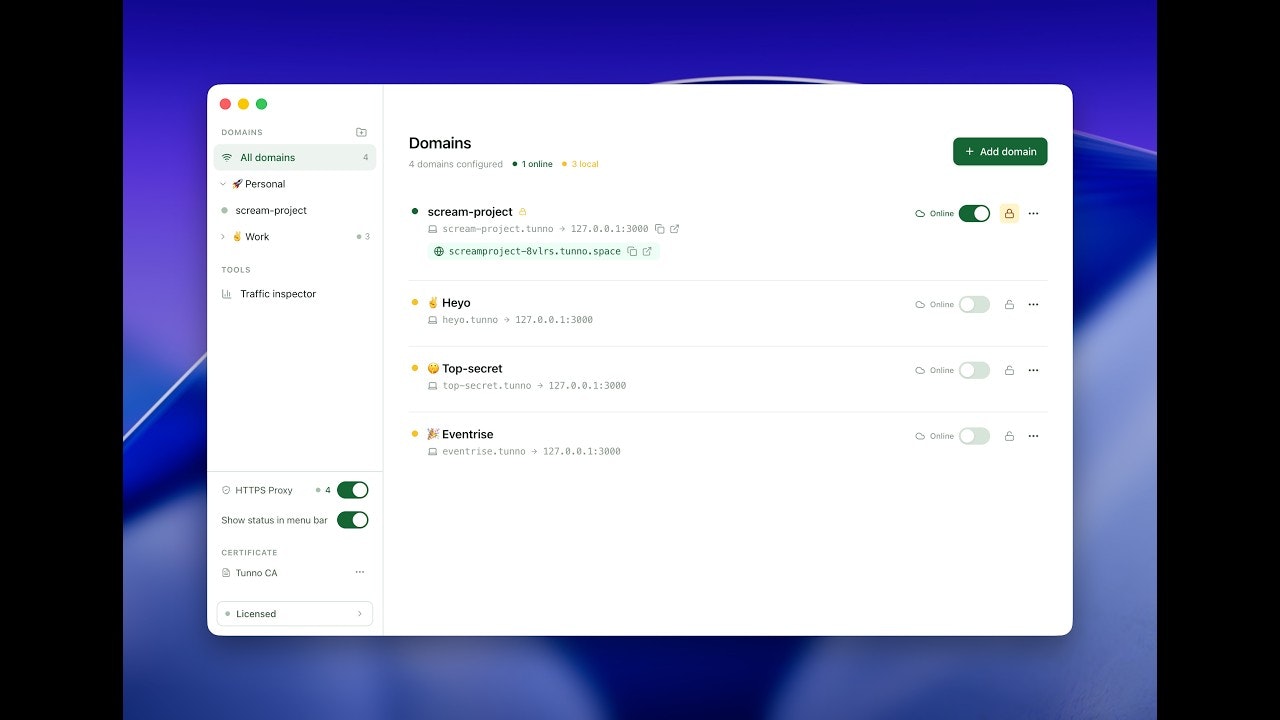The image size is (1280, 720).
Task: Turn off the scream-project Online toggle
Action: pyautogui.click(x=974, y=213)
